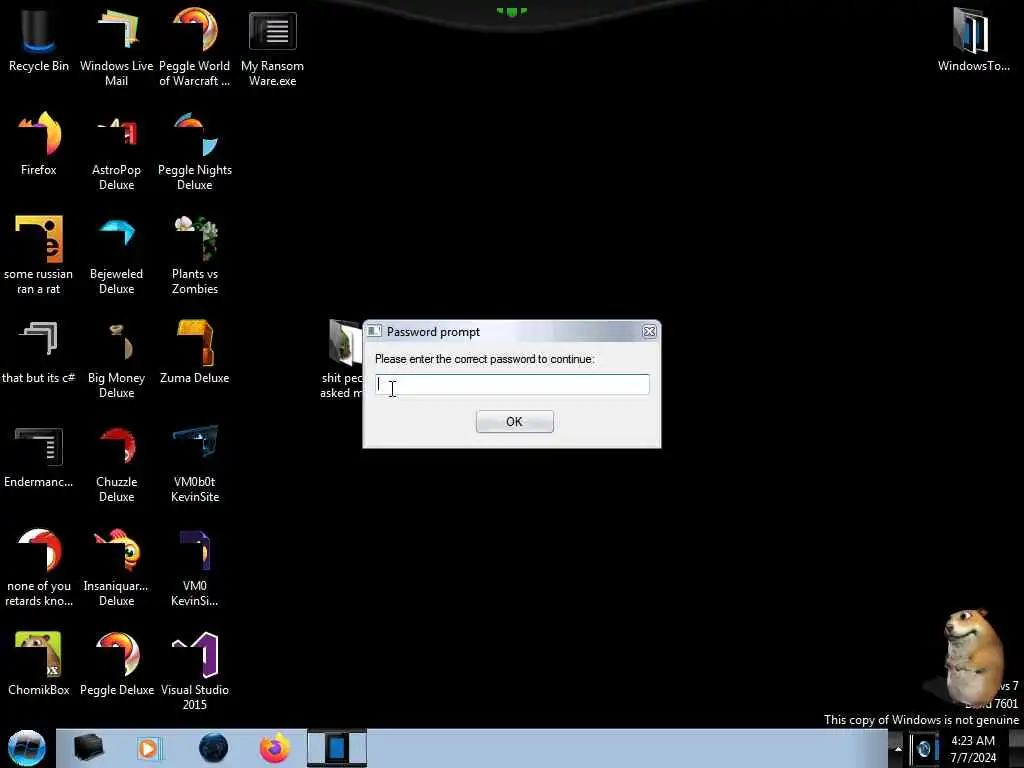Select Visual Studio 2015 desktop icon
Viewport: 1024px width, 768px height.
tap(195, 671)
